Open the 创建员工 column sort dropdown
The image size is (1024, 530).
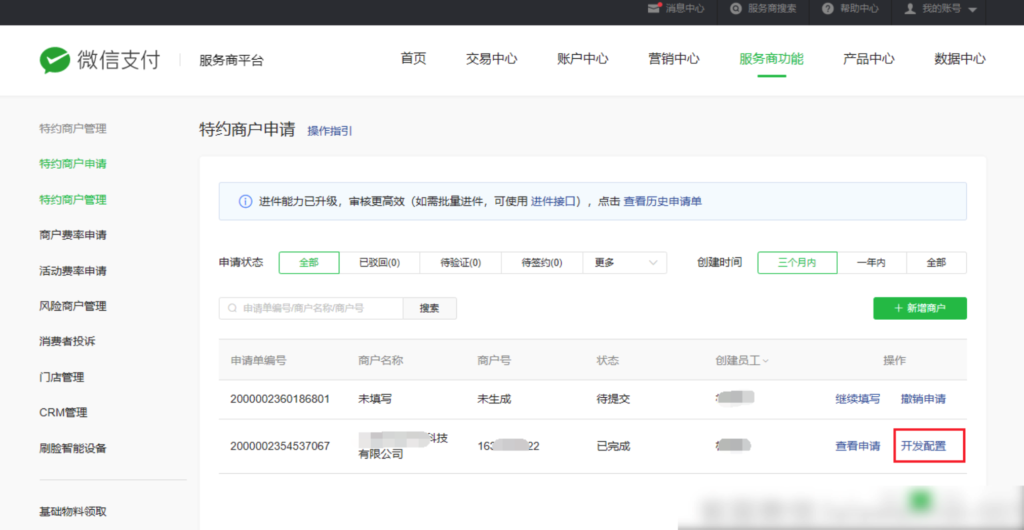point(766,361)
